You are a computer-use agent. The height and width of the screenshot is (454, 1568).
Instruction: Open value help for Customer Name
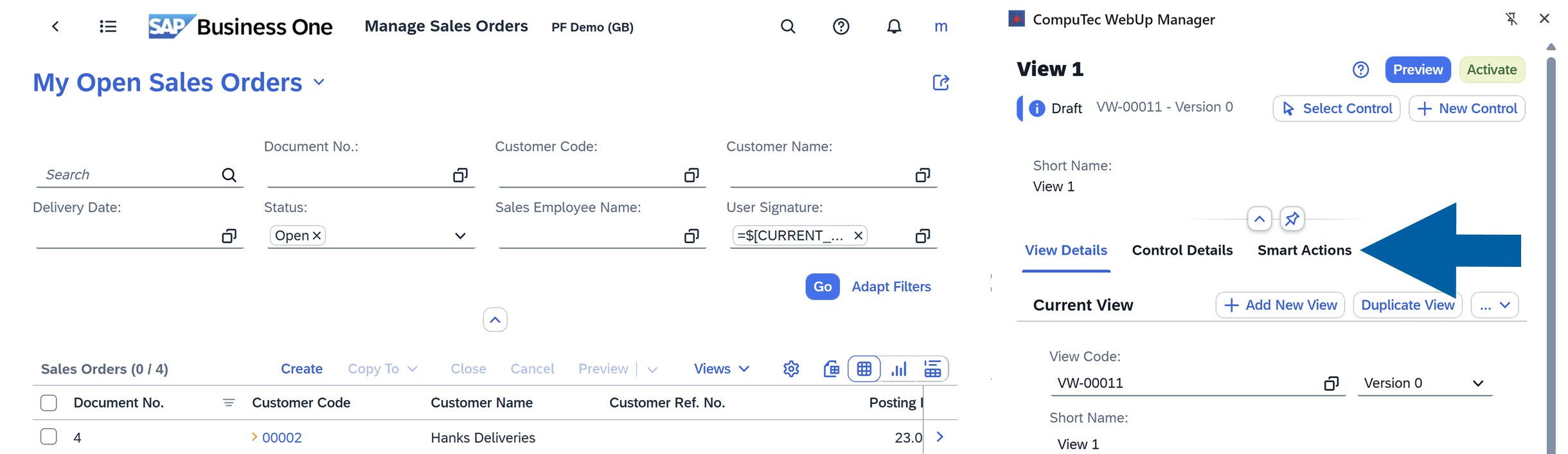pos(923,175)
